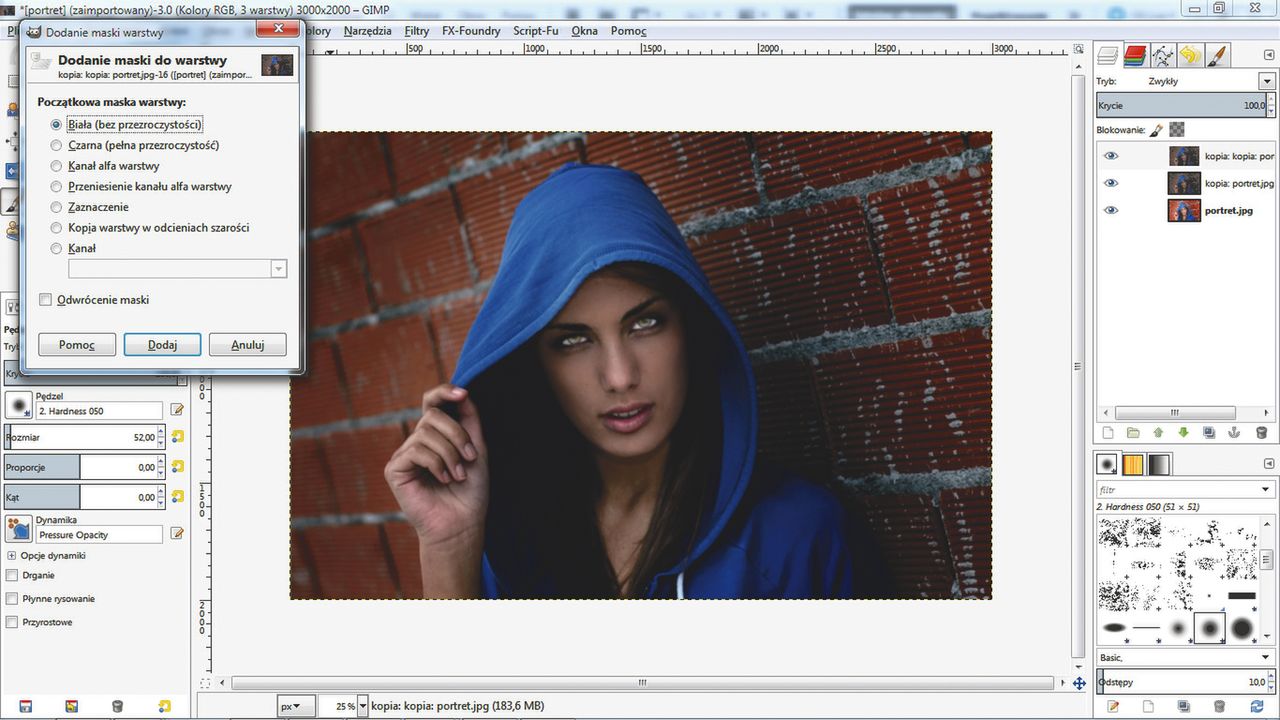1280x720 pixels.
Task: Open the Layers dock tab
Action: (1107, 55)
